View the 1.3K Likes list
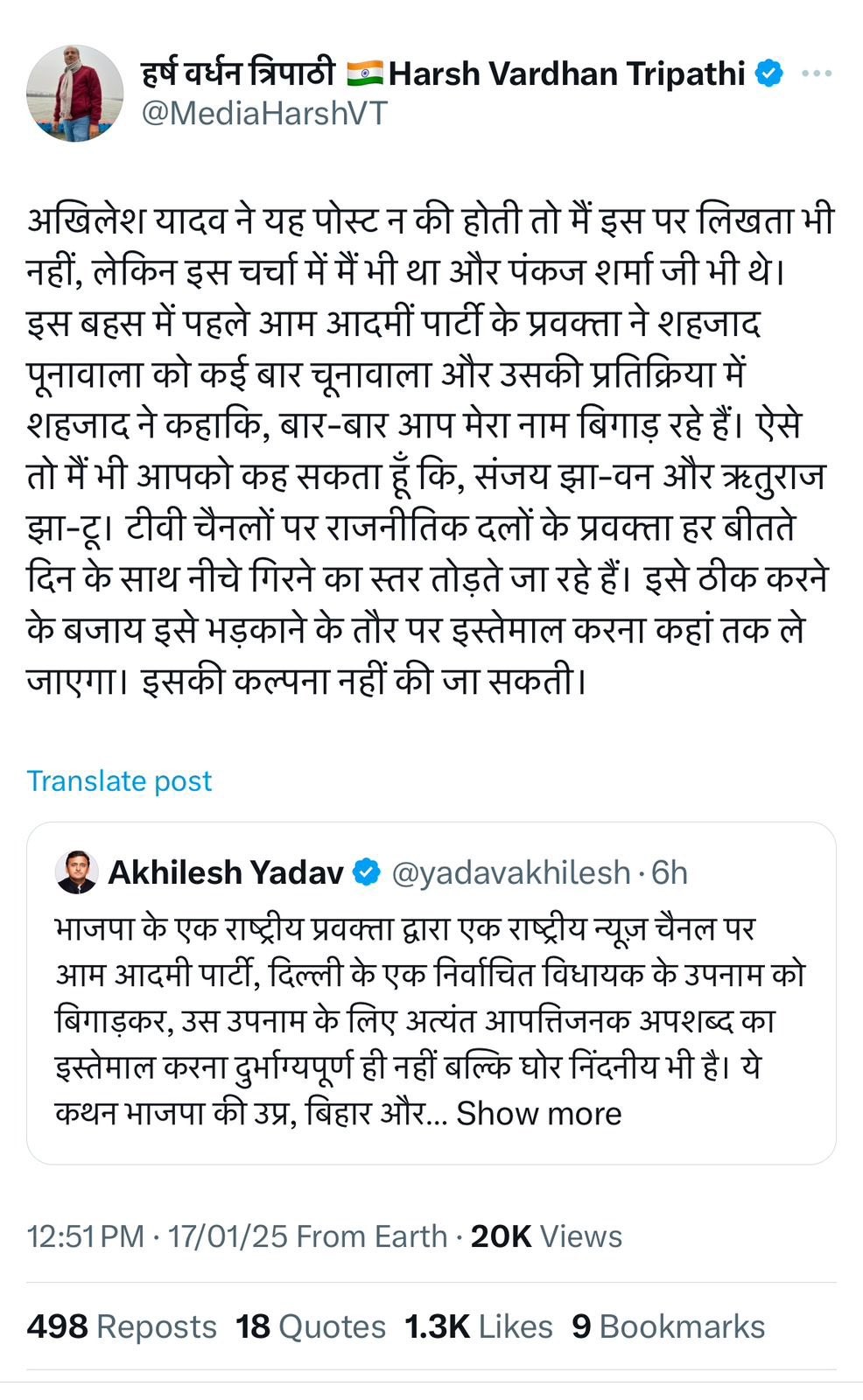This screenshot has height=1400, width=863. 479,1326
